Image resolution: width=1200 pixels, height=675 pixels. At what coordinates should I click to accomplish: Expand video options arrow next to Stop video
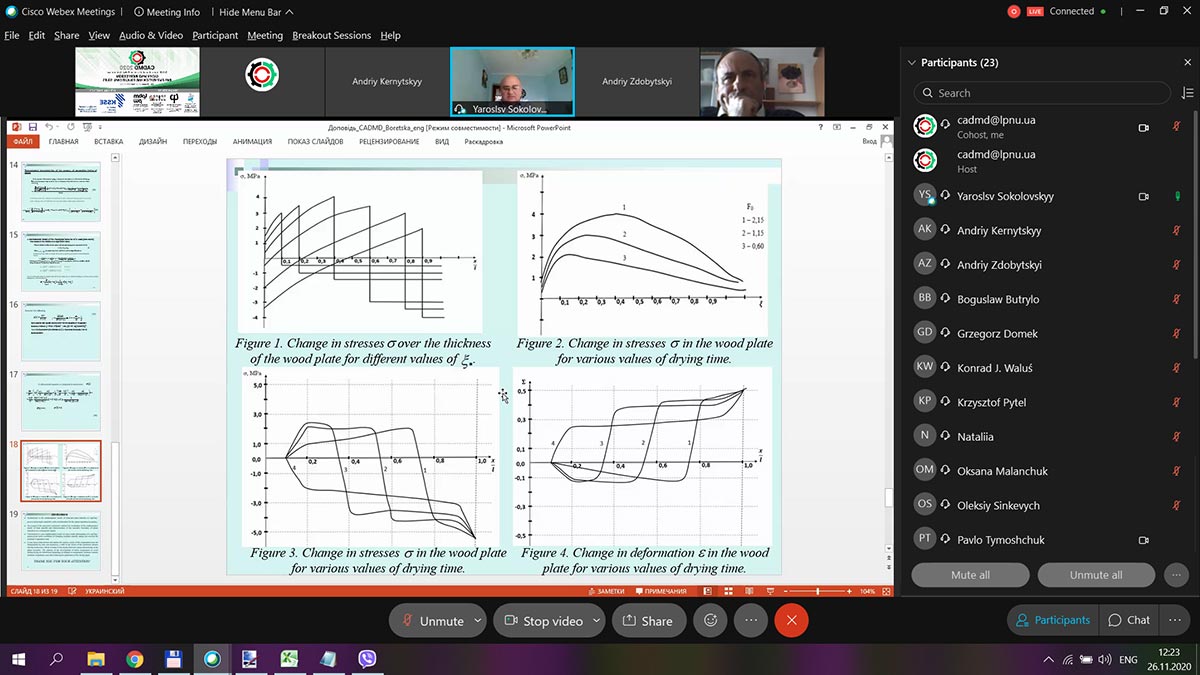coord(596,620)
